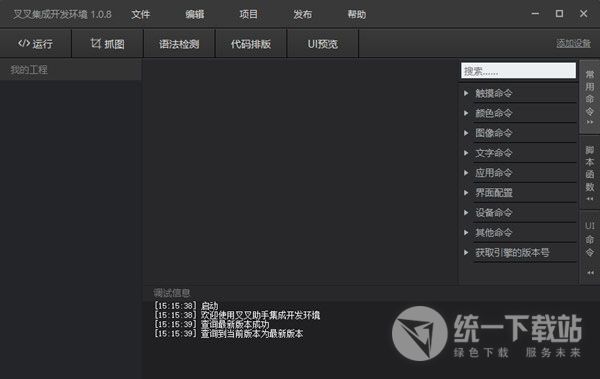This screenshot has width=600, height=379.
Task: Click 代码排版 code formatting
Action: pos(251,44)
